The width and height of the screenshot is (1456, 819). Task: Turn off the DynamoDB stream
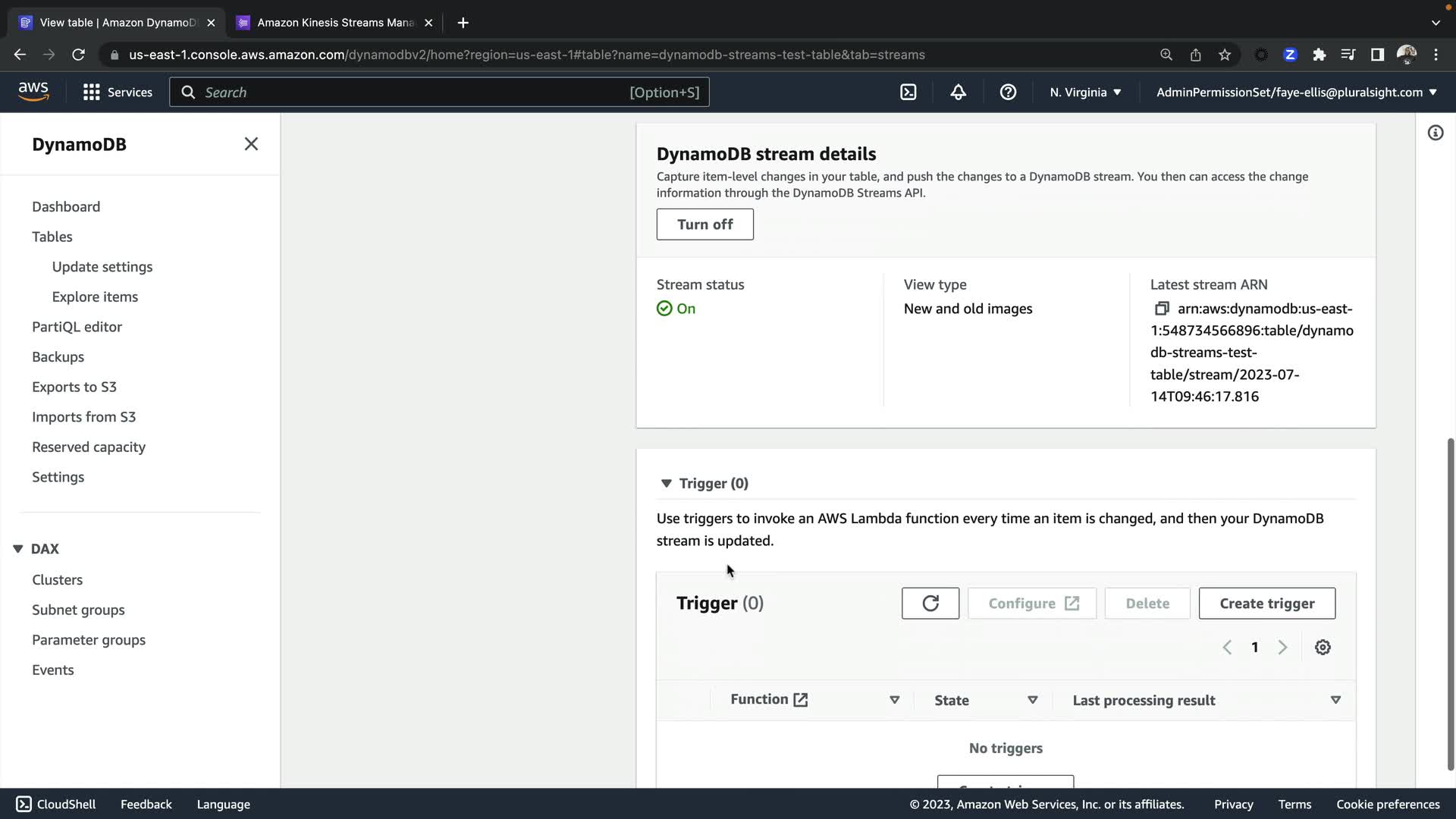point(704,224)
